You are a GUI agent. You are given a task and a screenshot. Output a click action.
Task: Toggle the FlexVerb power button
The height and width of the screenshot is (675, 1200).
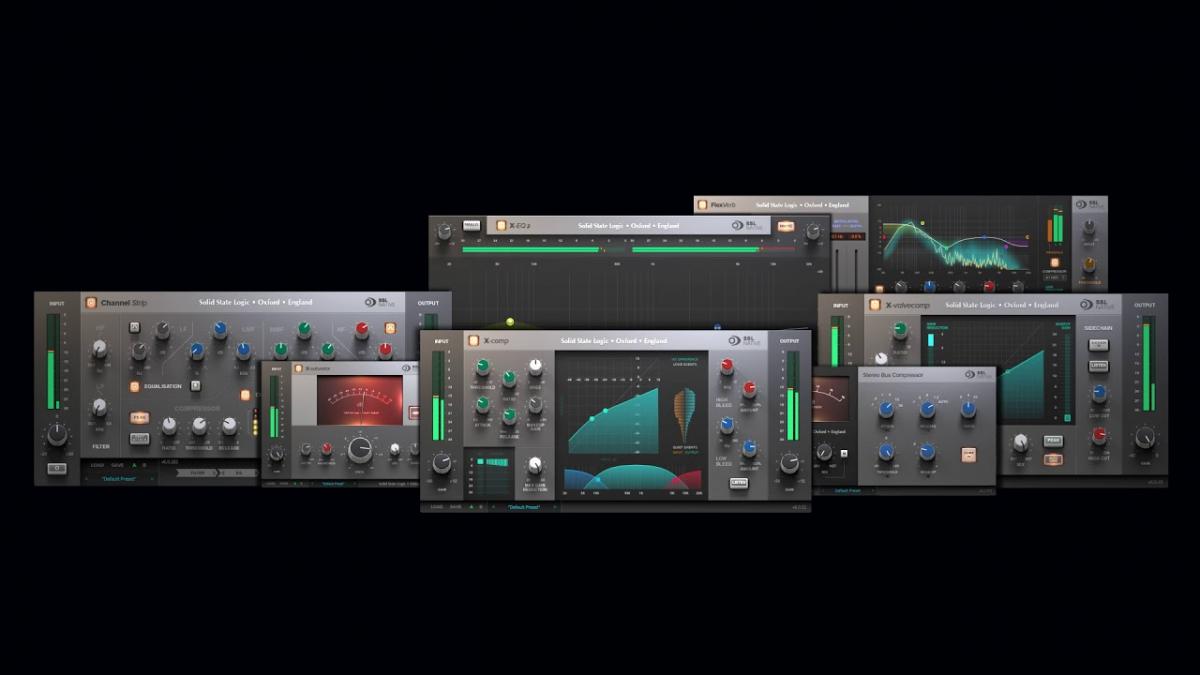point(702,204)
